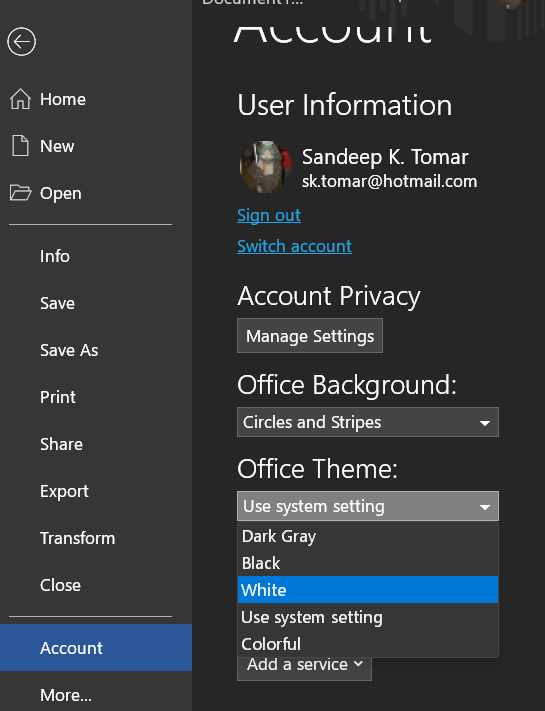Click the back arrow circle icon
545x711 pixels.
[21, 42]
